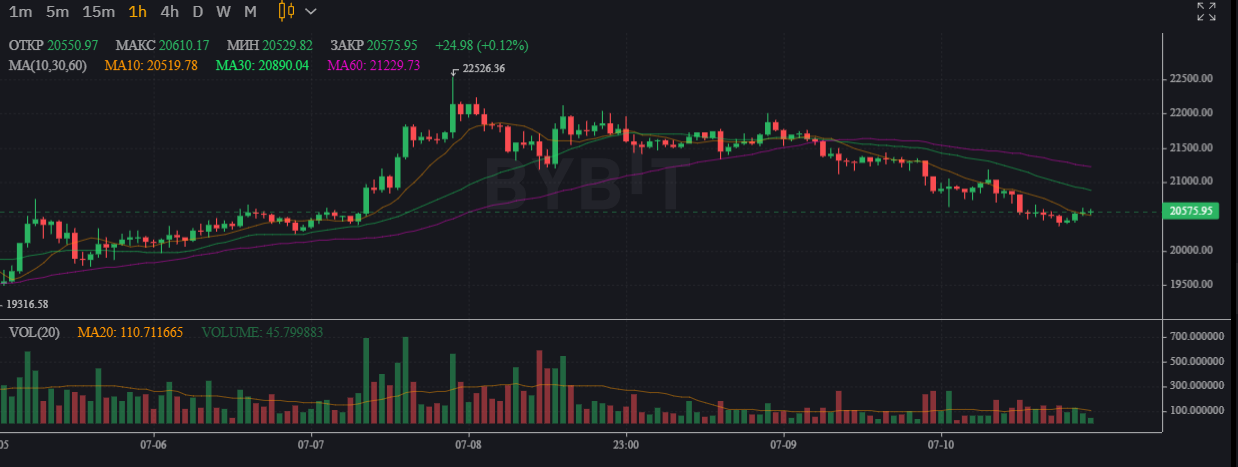Click the 100.000000 volume axis label
1238x467 pixels.
[1195, 410]
